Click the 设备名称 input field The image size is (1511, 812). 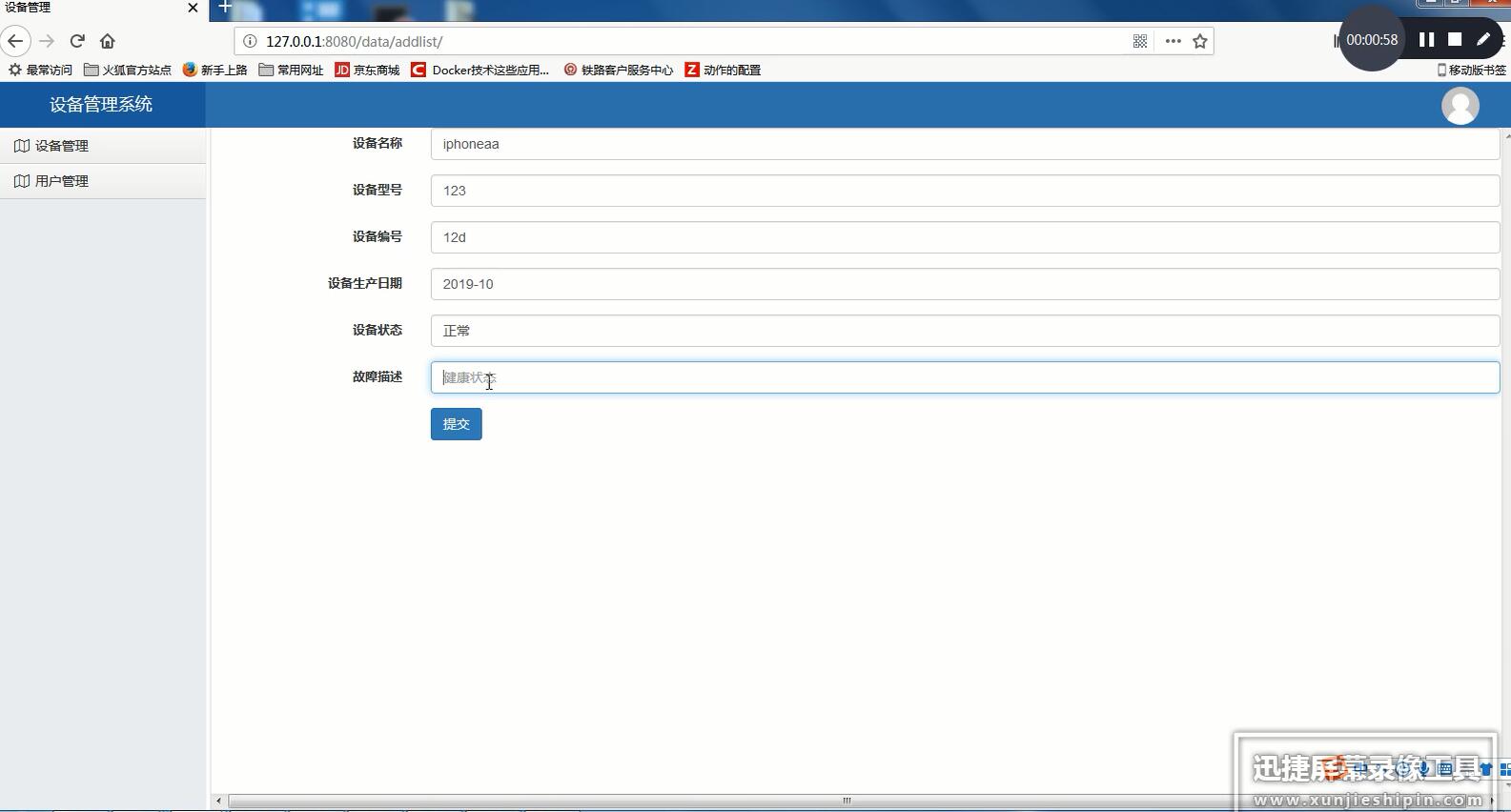tap(965, 144)
